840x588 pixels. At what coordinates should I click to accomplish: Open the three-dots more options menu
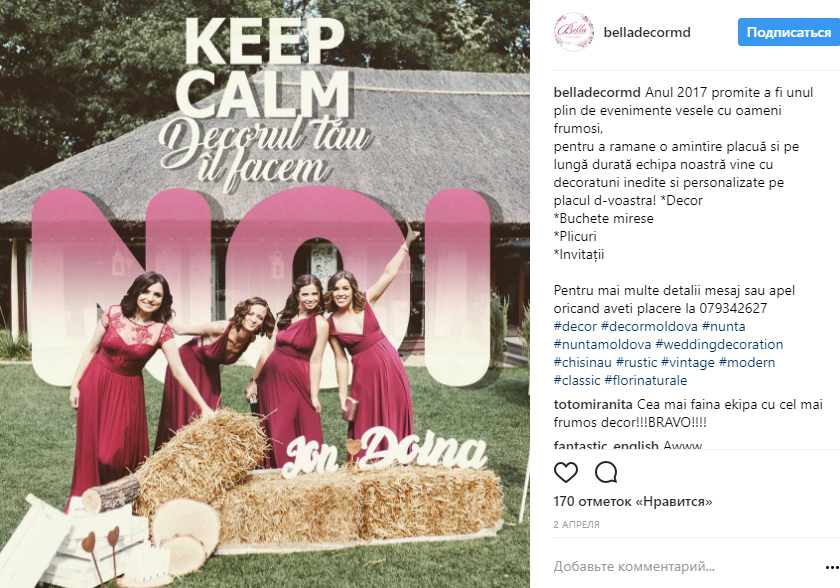[x=832, y=567]
